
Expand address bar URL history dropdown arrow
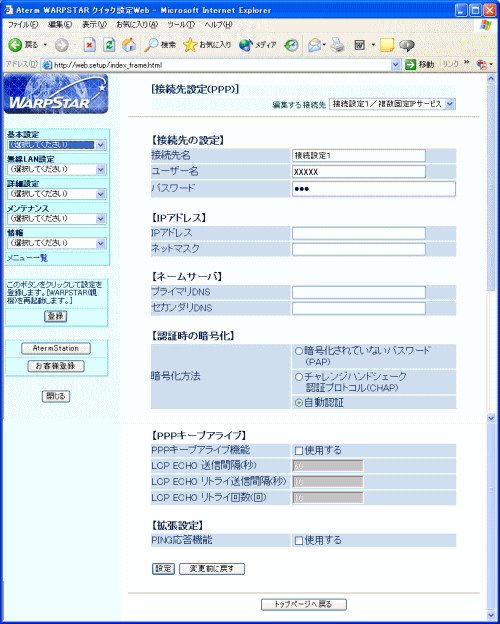395,65
